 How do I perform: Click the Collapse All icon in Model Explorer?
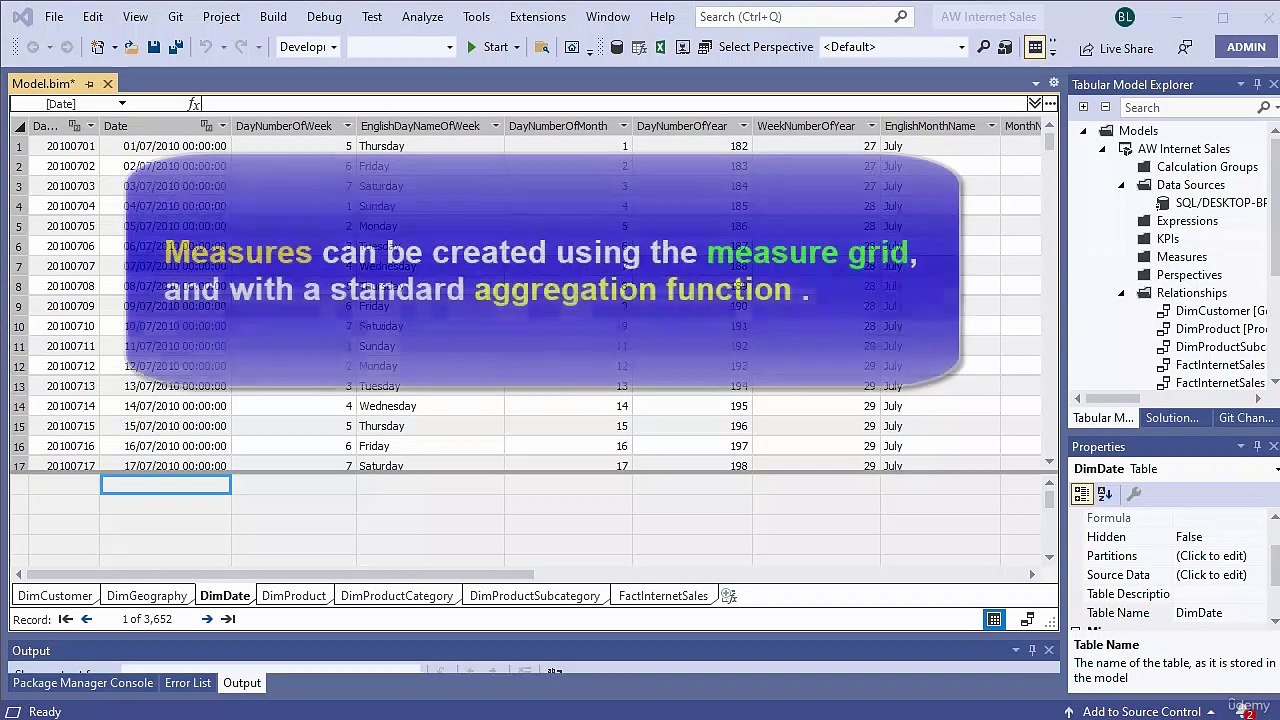(x=1105, y=107)
